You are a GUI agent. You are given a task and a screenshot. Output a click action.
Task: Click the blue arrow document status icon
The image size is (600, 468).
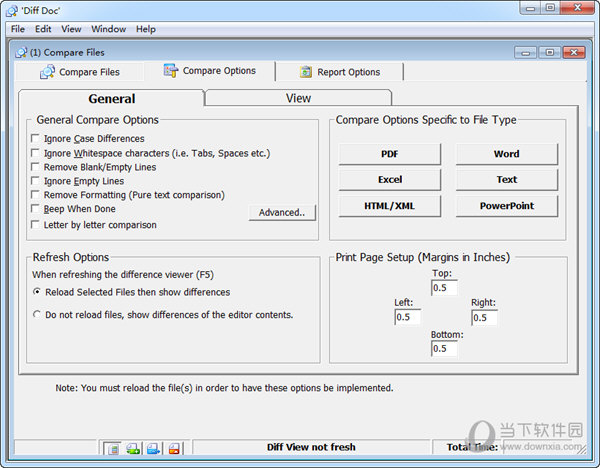point(153,448)
